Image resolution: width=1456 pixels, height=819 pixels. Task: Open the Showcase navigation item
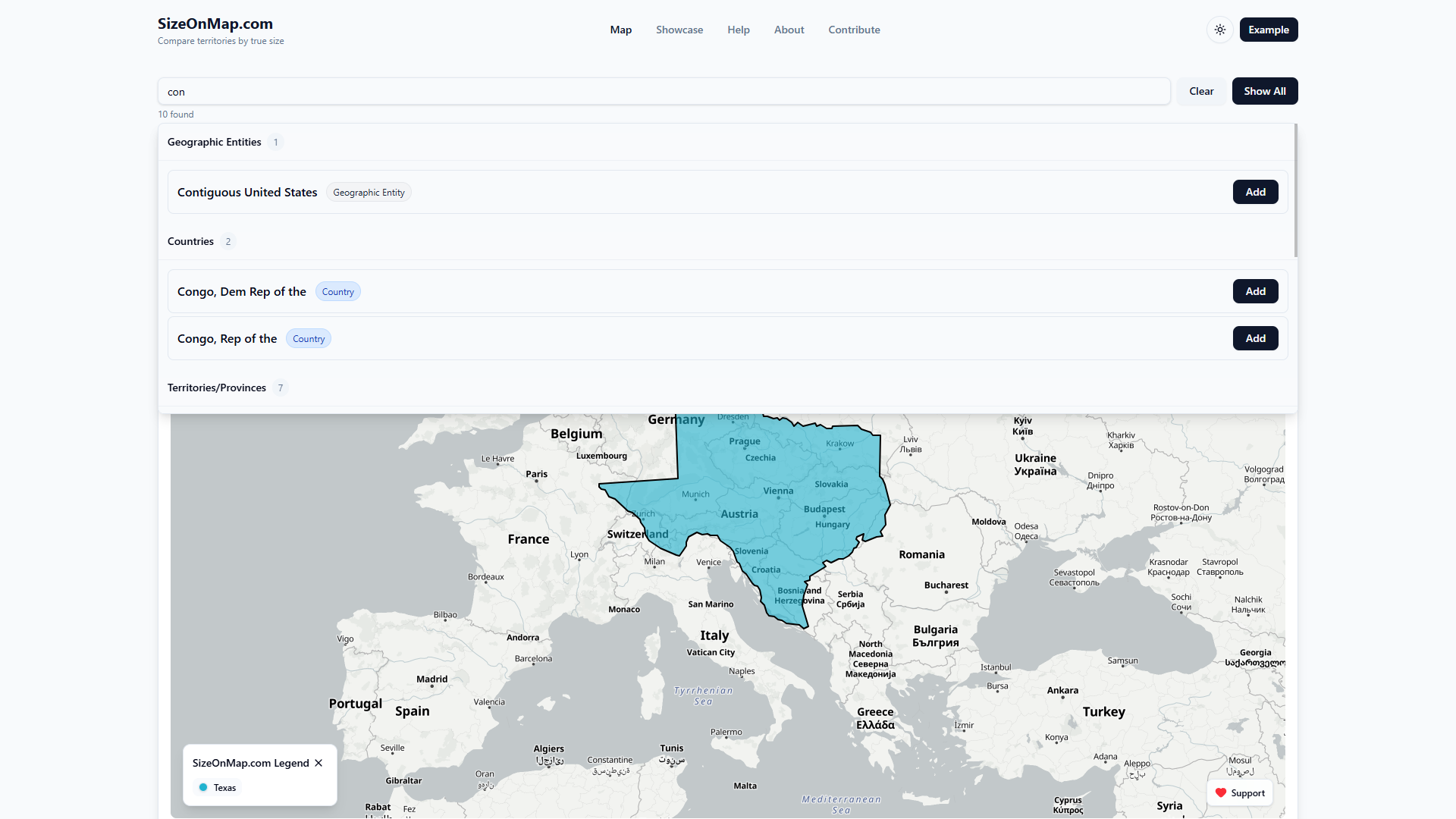679,30
